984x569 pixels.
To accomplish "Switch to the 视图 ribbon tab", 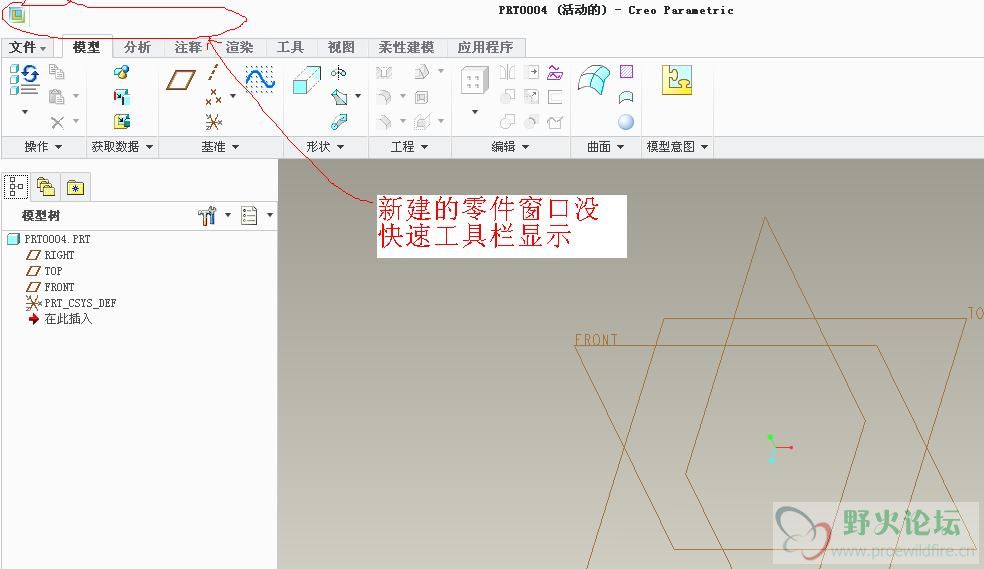I will pyautogui.click(x=341, y=47).
